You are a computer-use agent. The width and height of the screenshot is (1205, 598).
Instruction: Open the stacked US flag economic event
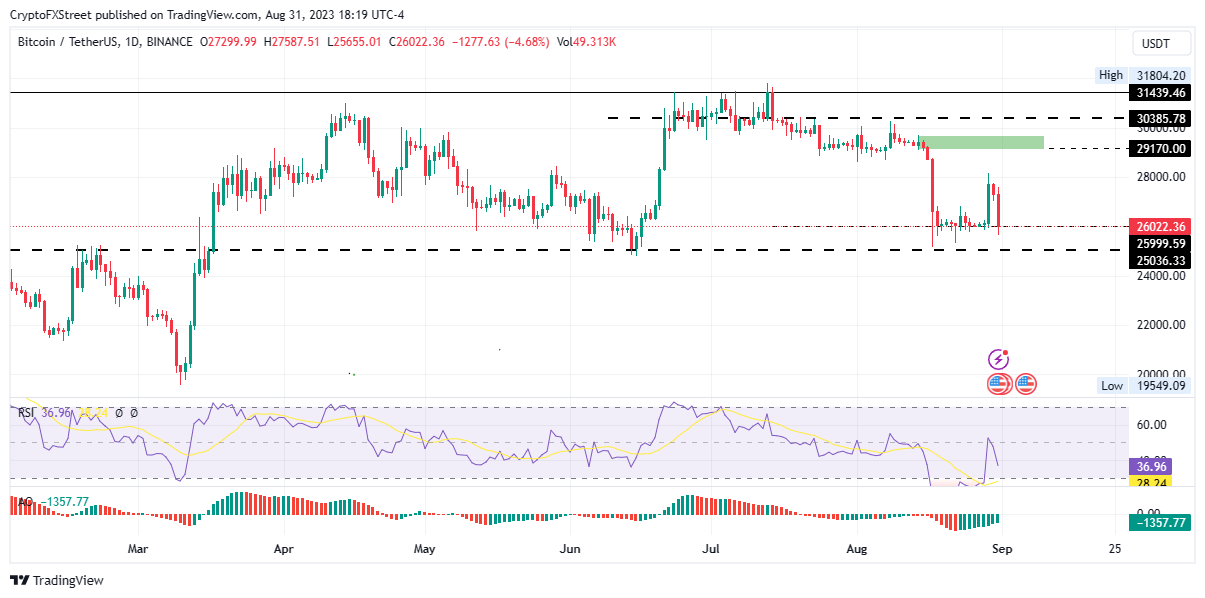click(x=998, y=383)
